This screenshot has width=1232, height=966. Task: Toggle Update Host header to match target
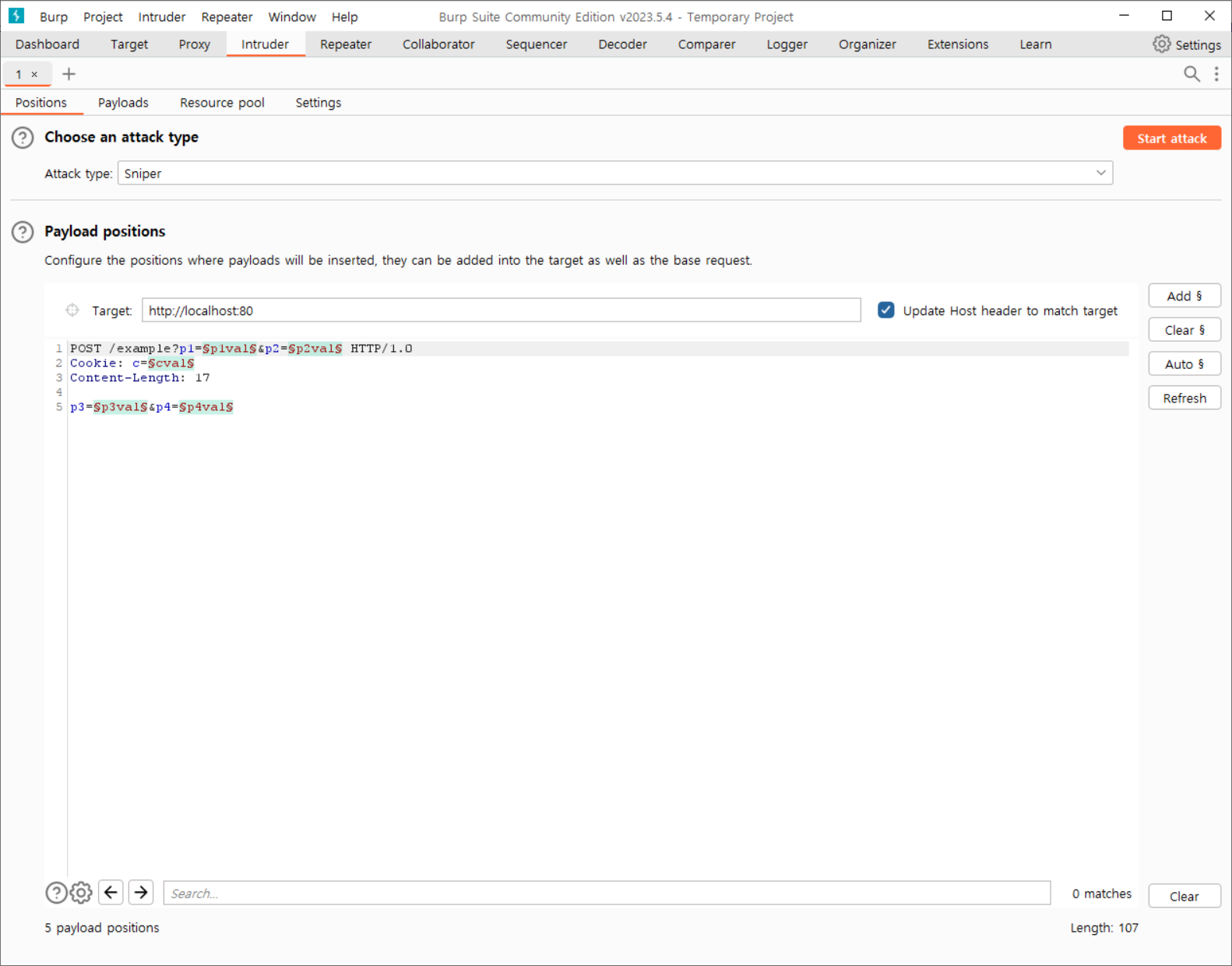[x=885, y=310]
